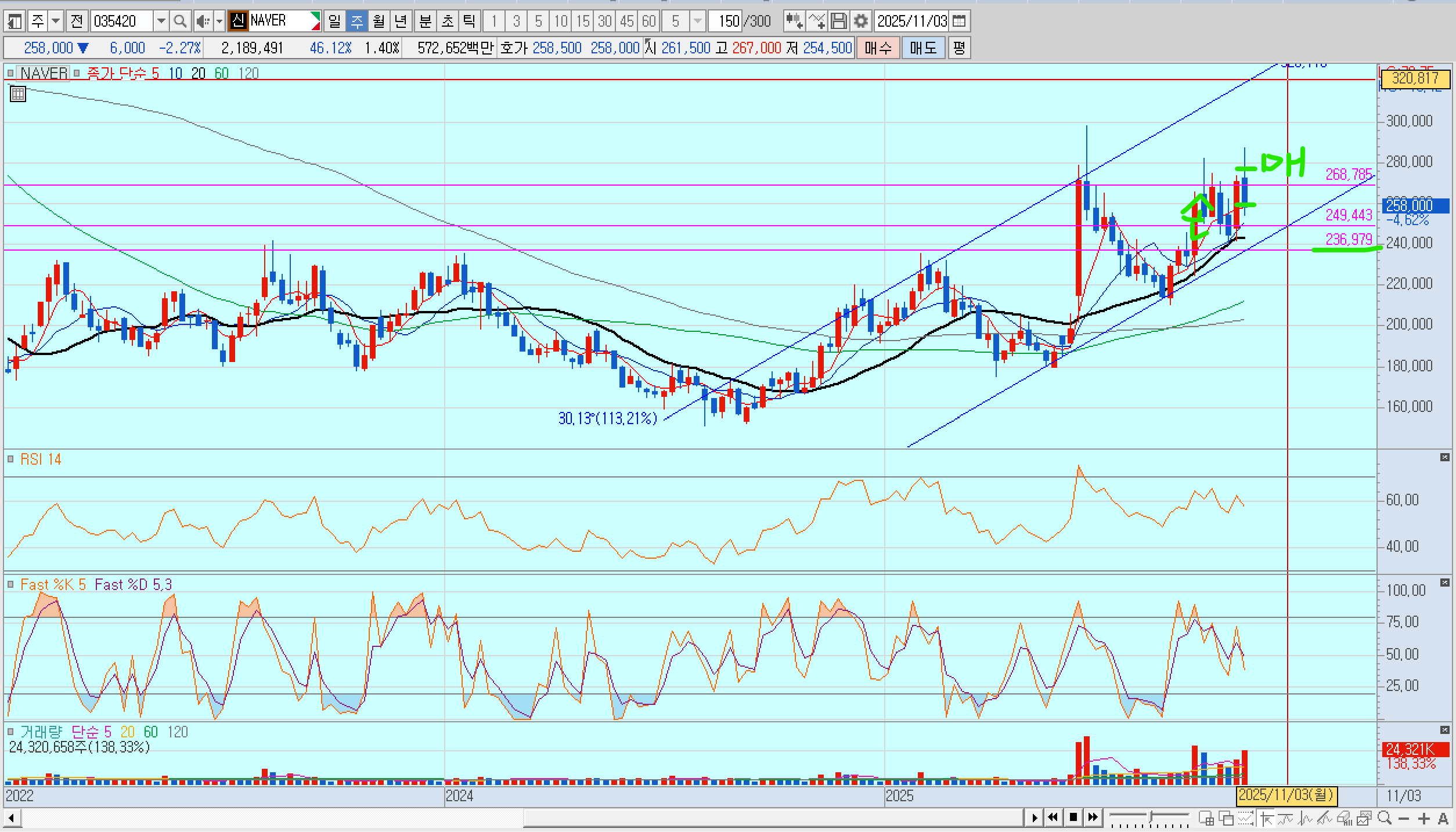Click the chart zoom slider handle
The width and height of the screenshot is (1456, 832).
click(1149, 817)
